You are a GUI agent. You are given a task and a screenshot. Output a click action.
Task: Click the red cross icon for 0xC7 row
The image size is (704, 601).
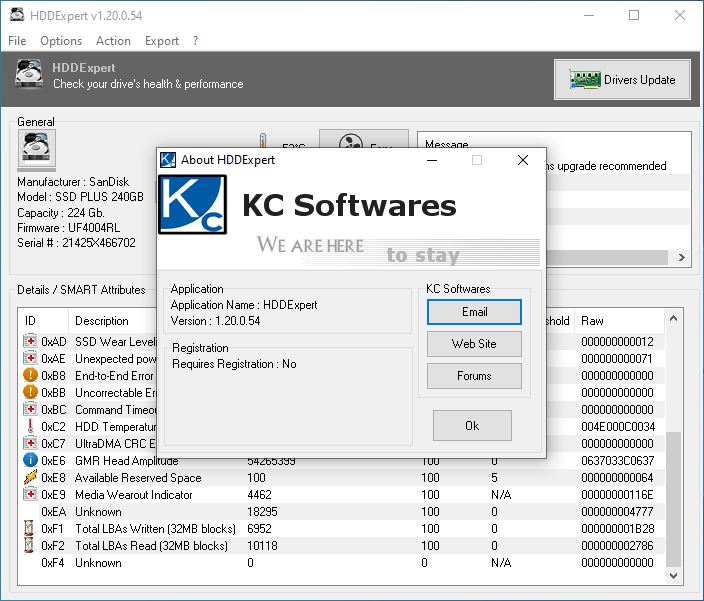(x=30, y=443)
